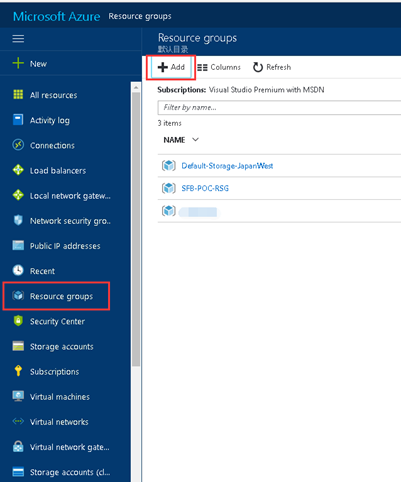The image size is (401, 482).
Task: Click Public IP addresses icon
Action: [x=18, y=245]
